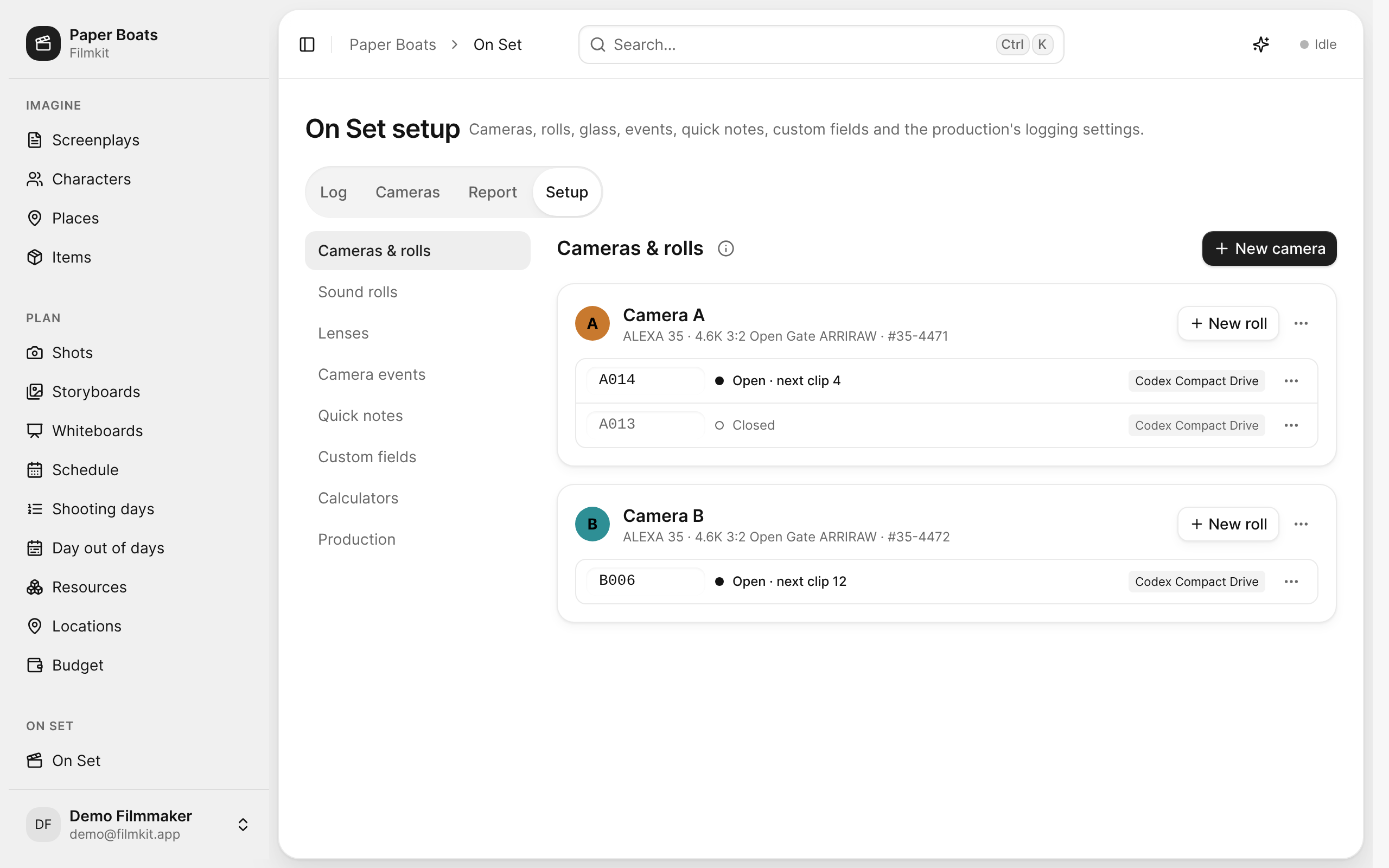Add a New roll to Camera B
The height and width of the screenshot is (868, 1389).
pyautogui.click(x=1228, y=524)
